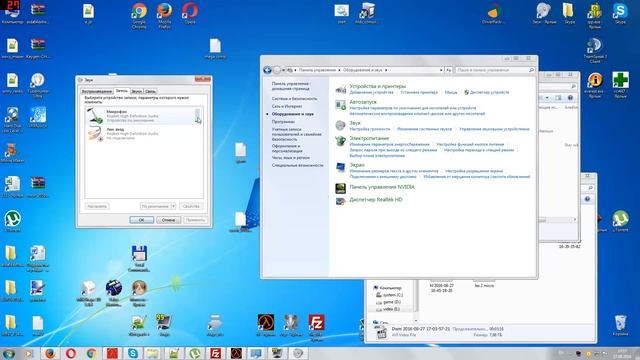Click the Devices and Printers icon in Control Panel
640x360 pixels.
point(340,89)
